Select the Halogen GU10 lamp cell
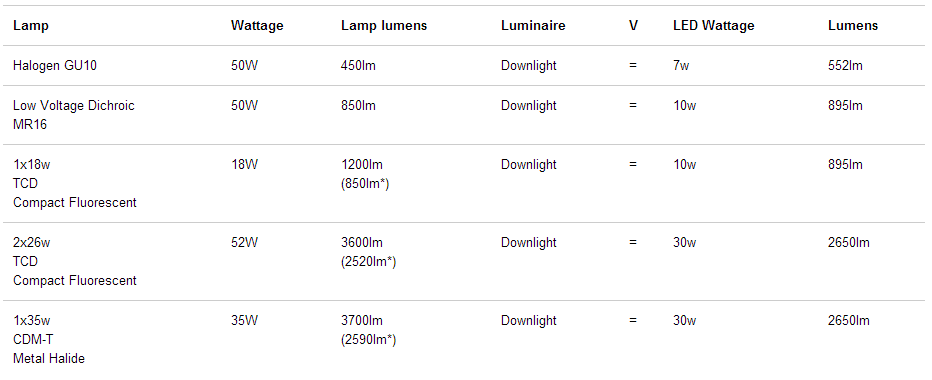The width and height of the screenshot is (932, 380). pyautogui.click(x=55, y=65)
